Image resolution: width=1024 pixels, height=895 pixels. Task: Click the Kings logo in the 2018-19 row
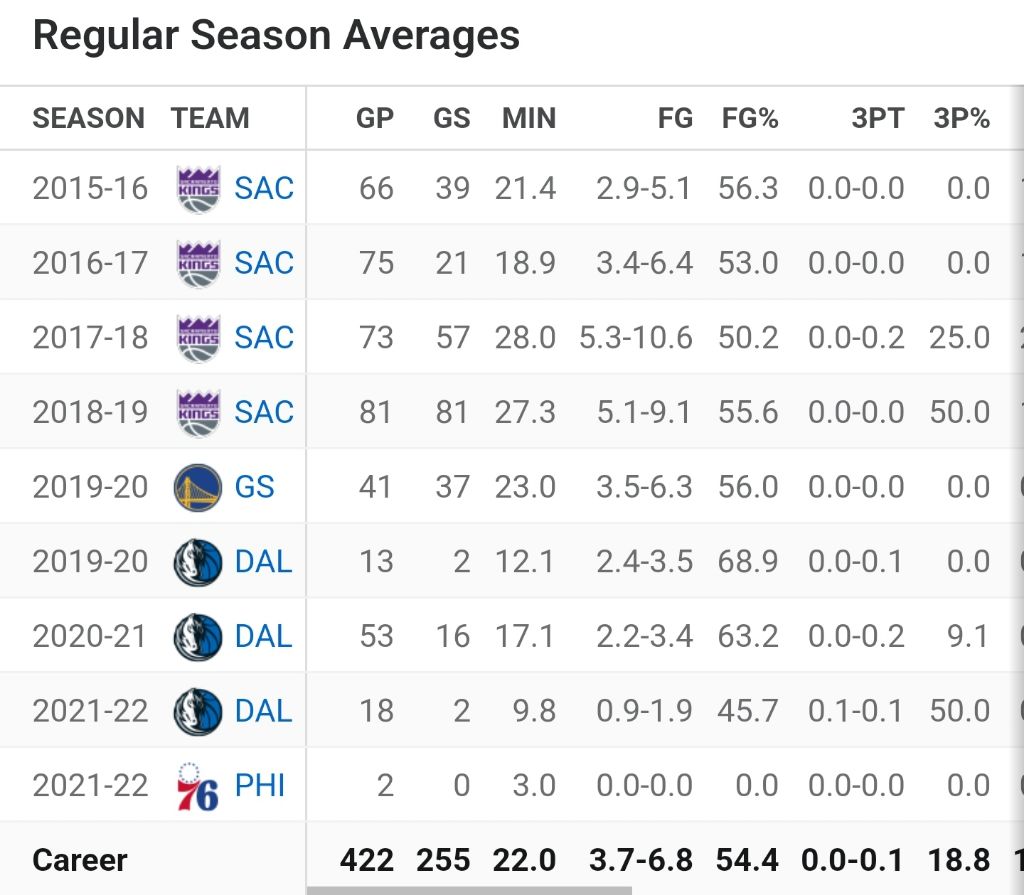click(x=197, y=412)
